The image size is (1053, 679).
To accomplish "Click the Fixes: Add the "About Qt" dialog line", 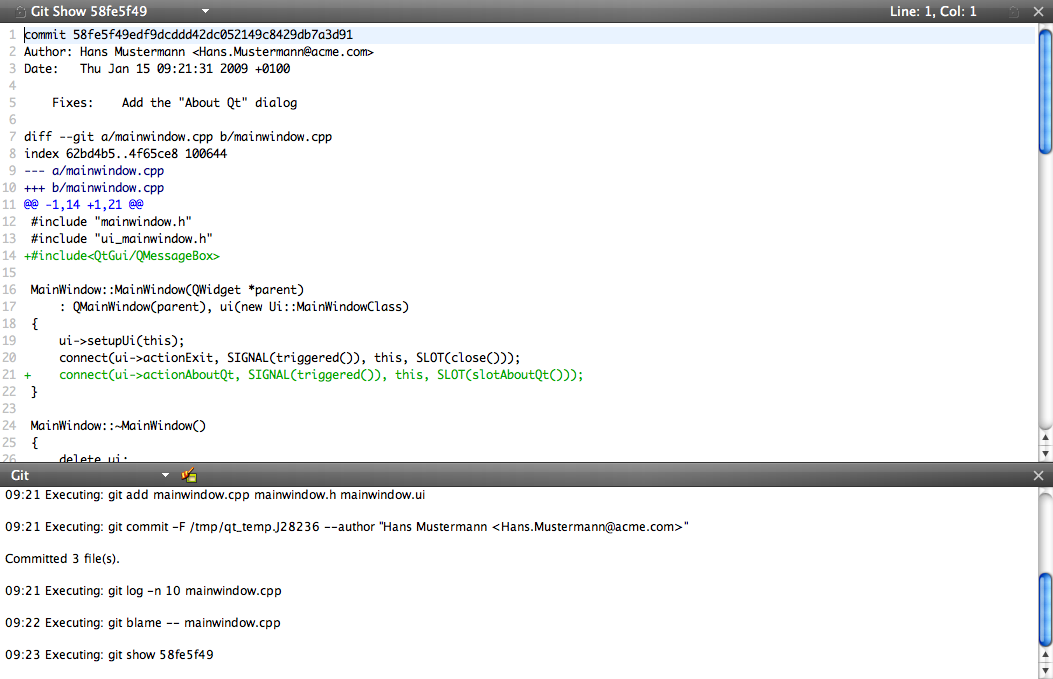I will [x=175, y=103].
